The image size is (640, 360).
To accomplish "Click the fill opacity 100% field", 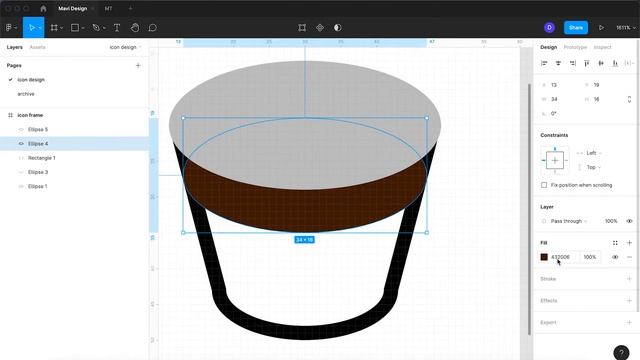I will pos(590,257).
